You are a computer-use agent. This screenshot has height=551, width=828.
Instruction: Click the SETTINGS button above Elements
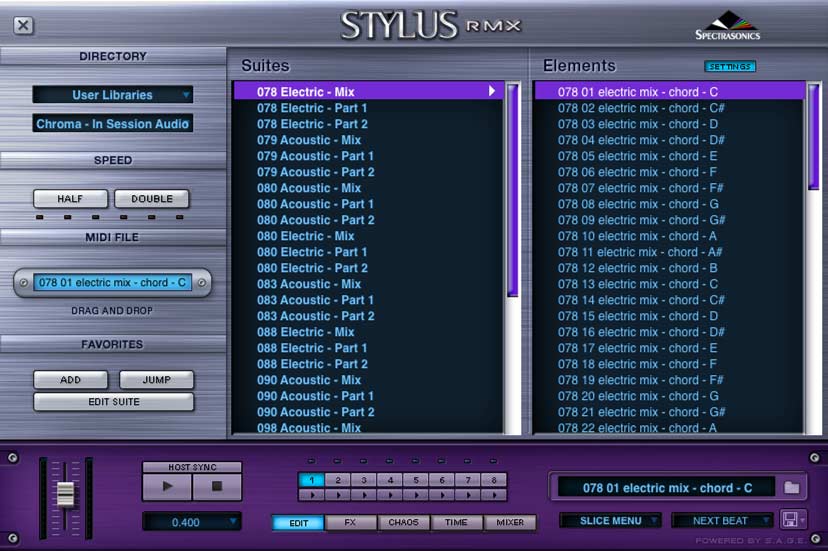tap(730, 67)
